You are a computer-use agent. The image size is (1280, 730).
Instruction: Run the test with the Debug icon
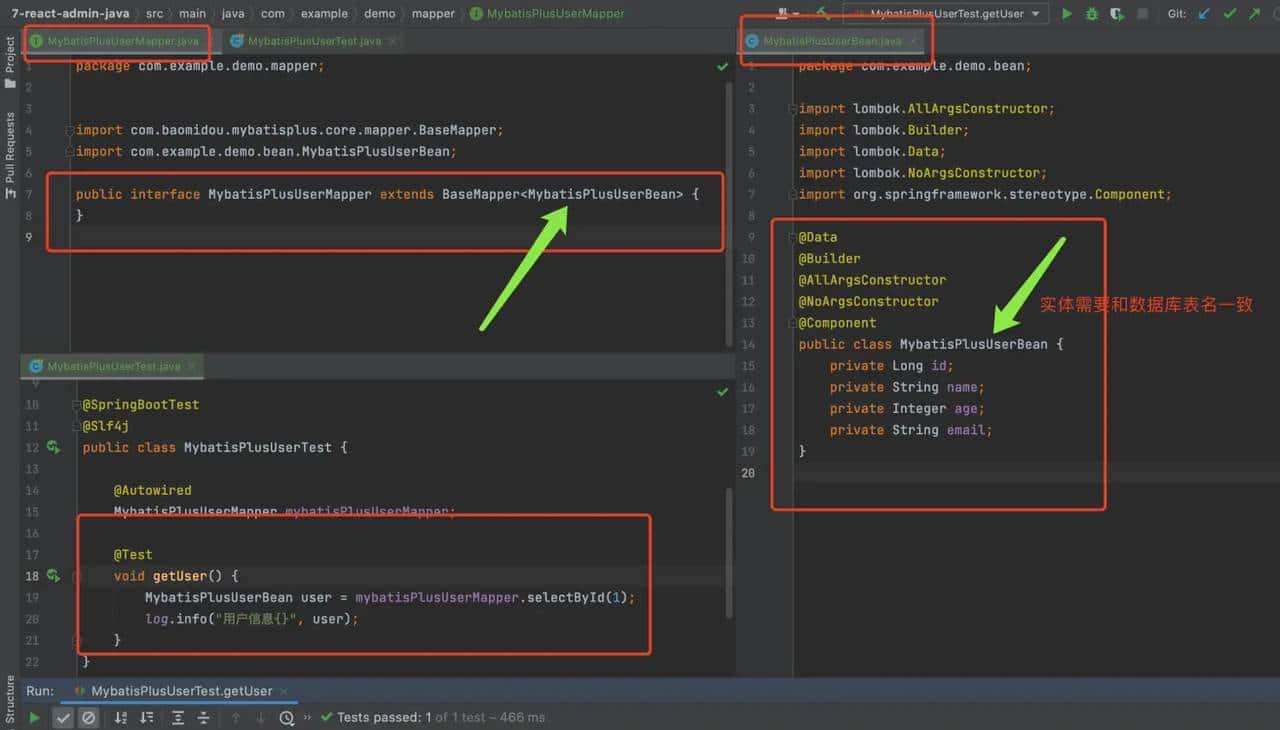pos(1092,15)
